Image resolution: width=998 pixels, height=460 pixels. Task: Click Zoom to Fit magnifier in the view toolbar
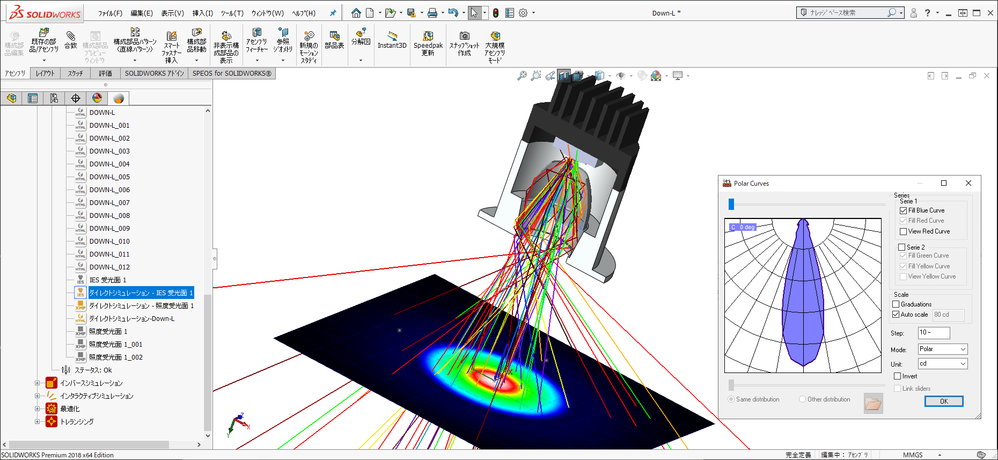coord(522,76)
